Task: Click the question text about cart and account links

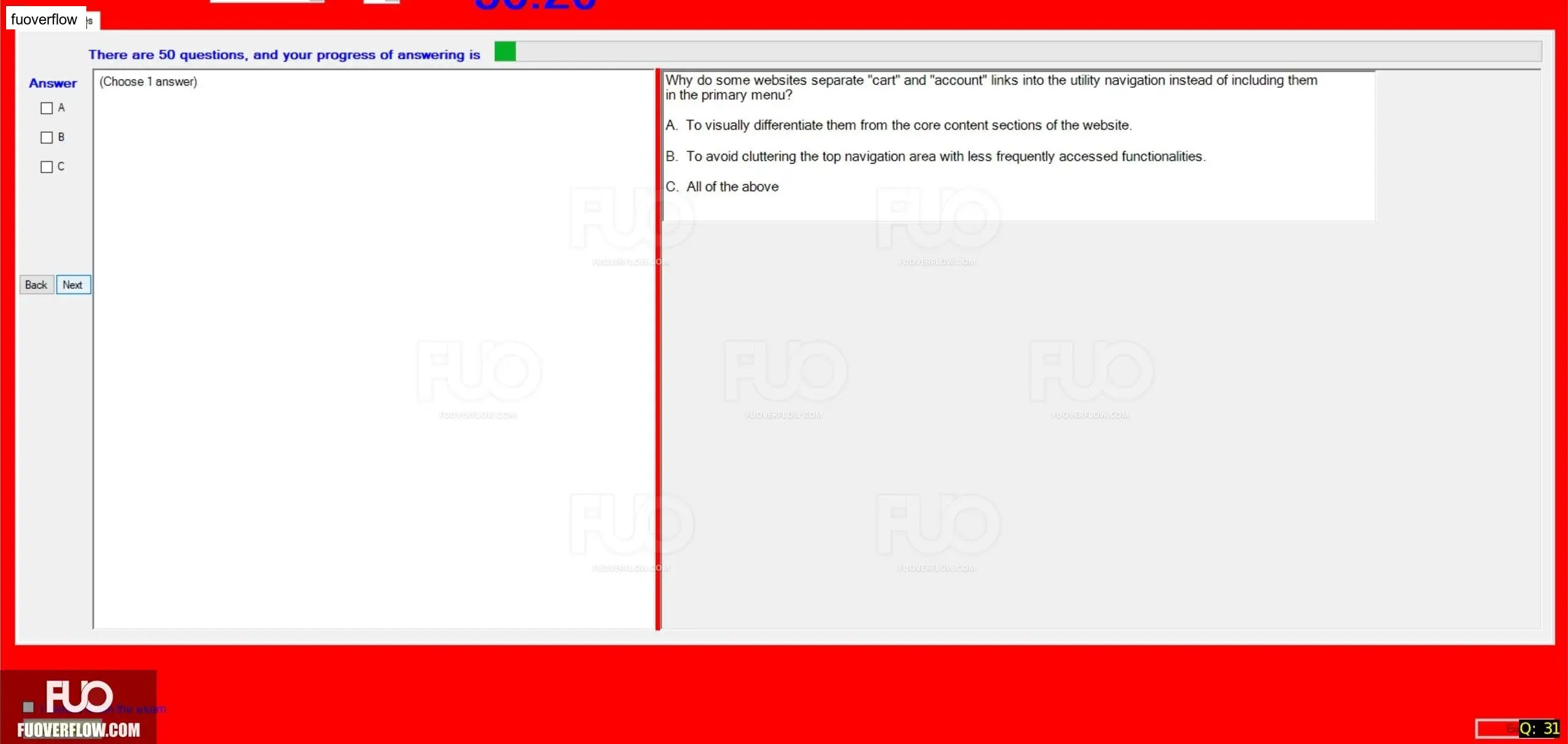Action: click(991, 88)
